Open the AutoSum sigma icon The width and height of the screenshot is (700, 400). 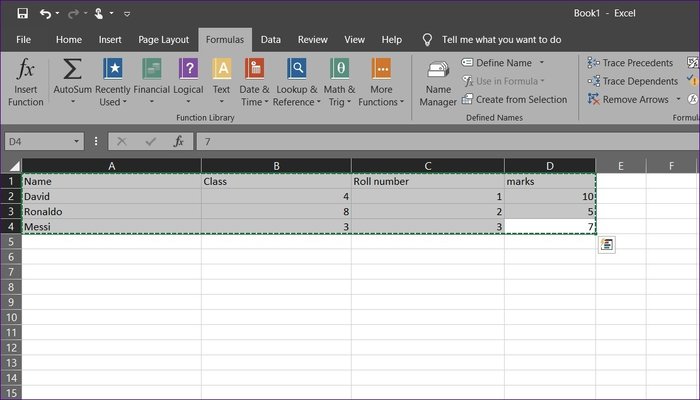pos(72,69)
